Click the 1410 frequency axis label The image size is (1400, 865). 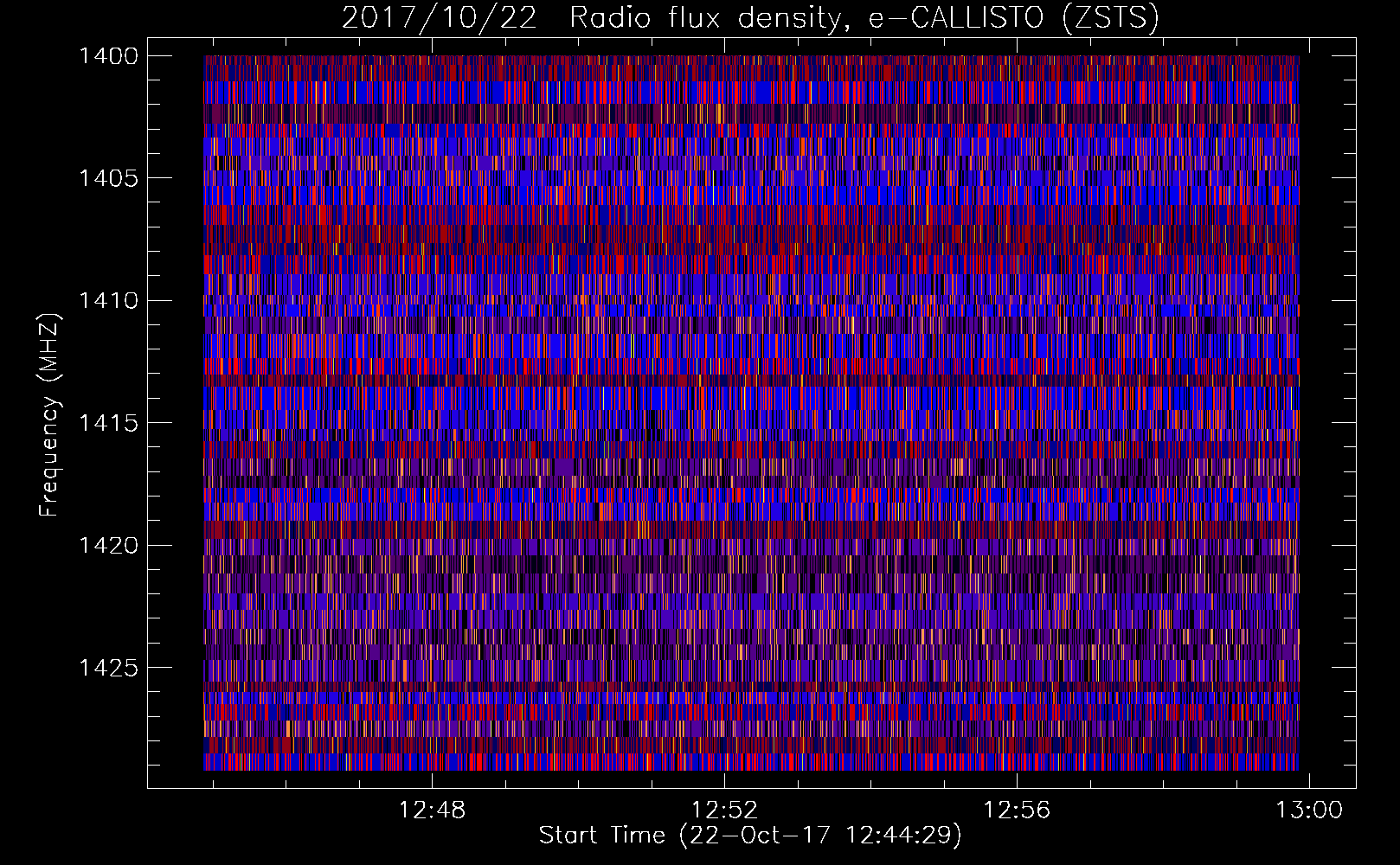coord(108,301)
